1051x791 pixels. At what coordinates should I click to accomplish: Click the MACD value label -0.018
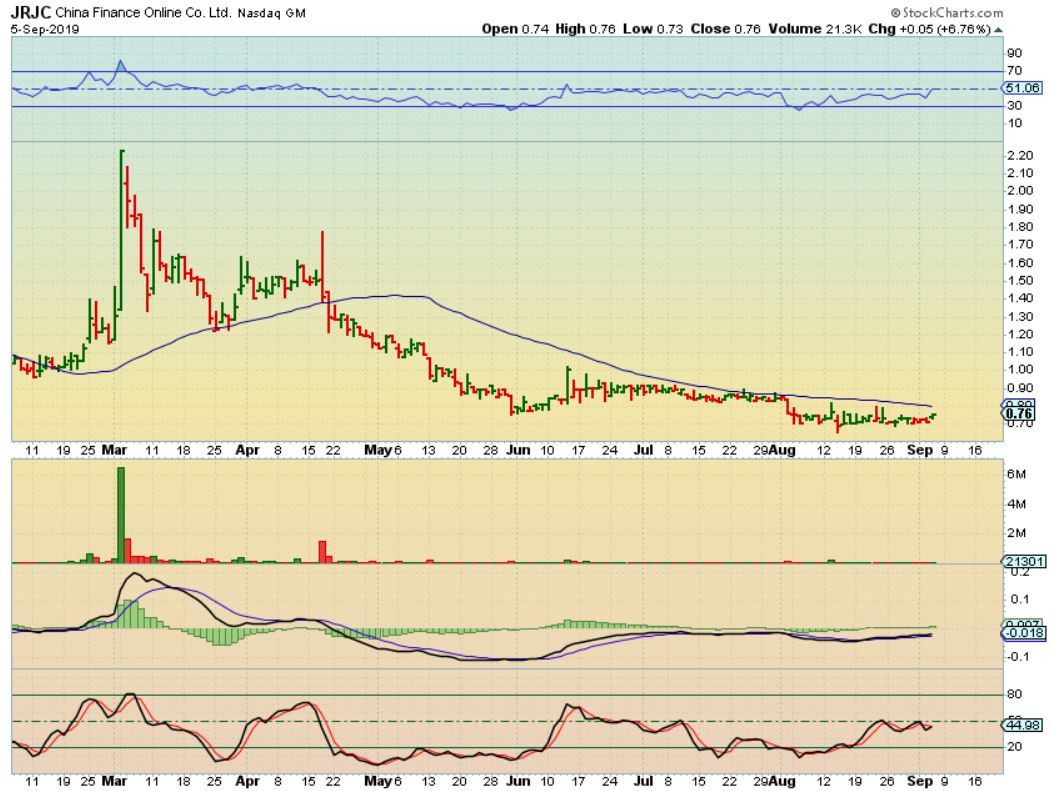click(x=1022, y=634)
